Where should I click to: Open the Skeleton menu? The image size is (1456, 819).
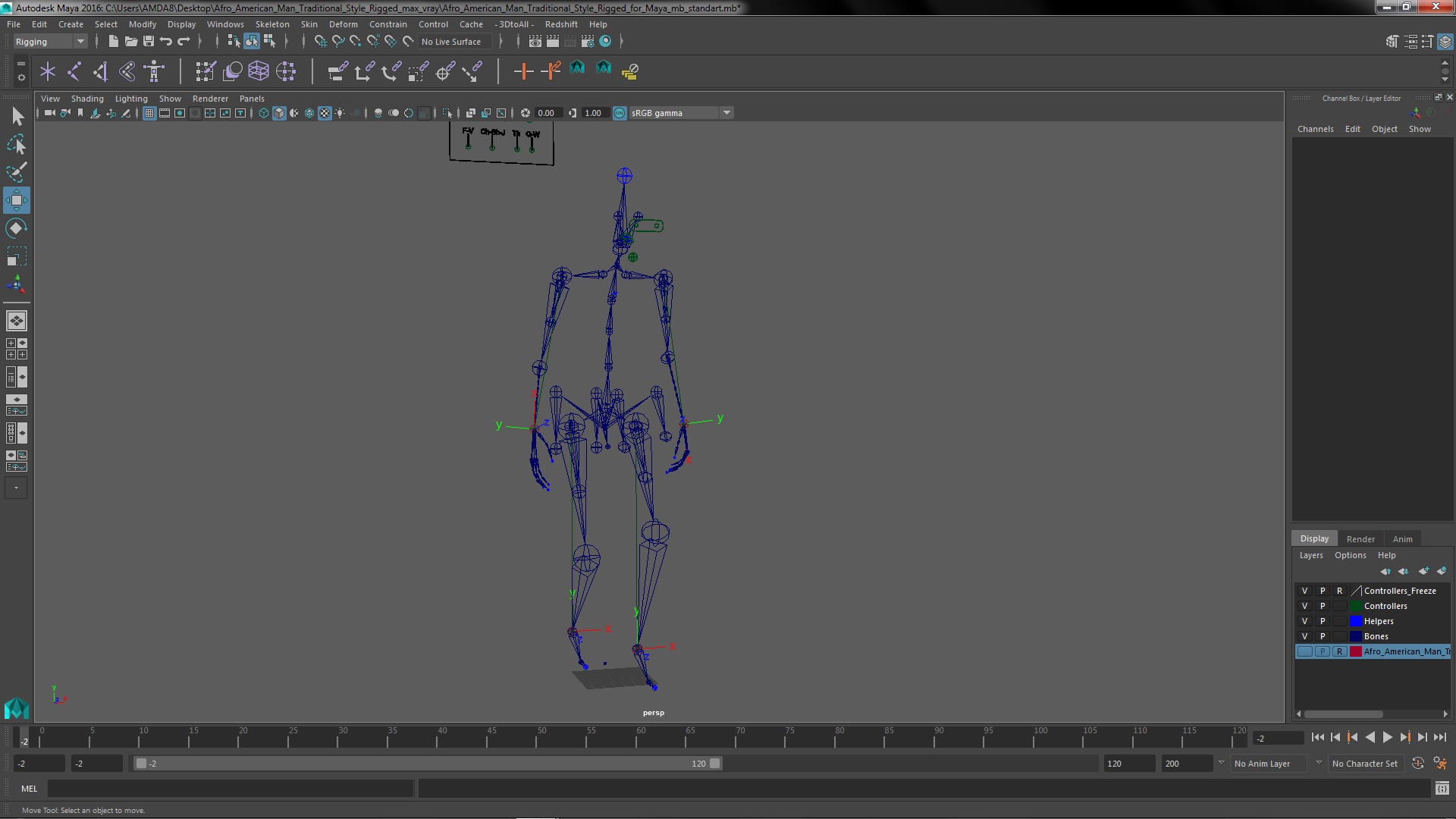pos(271,24)
